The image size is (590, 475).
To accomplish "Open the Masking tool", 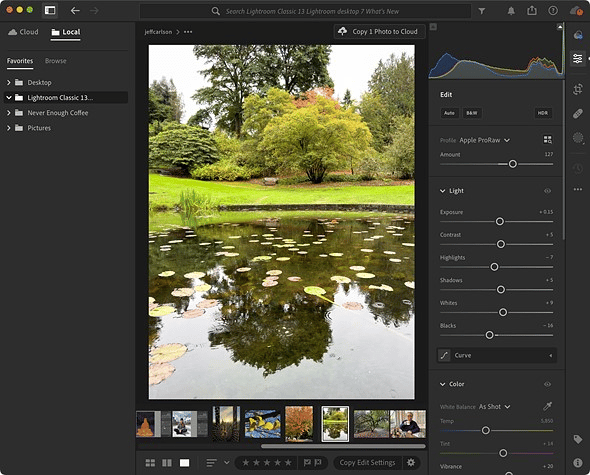I will click(578, 138).
